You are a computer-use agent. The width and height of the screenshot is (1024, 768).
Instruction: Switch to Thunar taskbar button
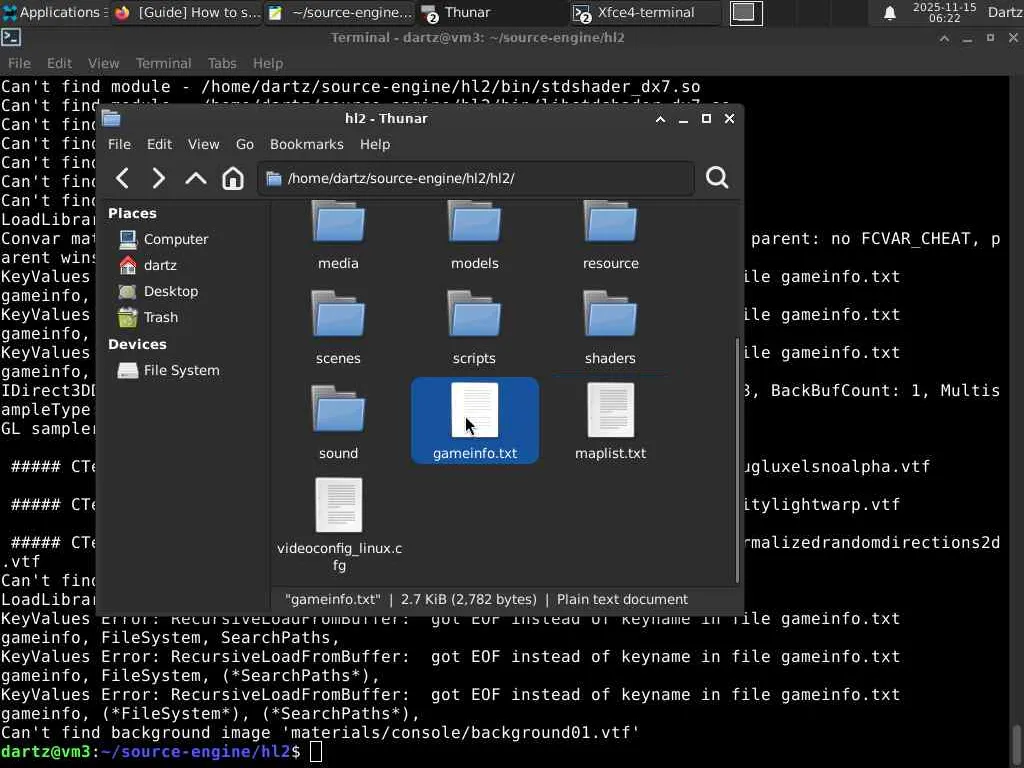coord(492,12)
